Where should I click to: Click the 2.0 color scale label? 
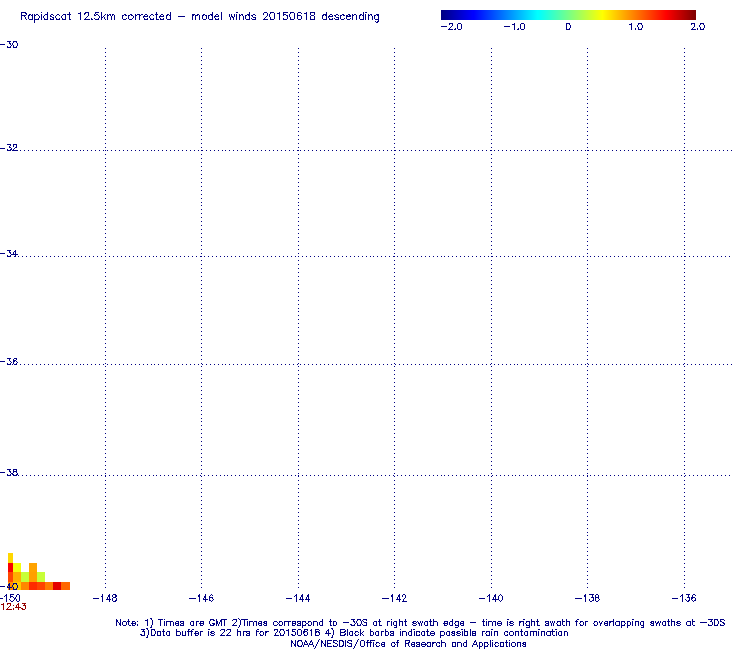[698, 27]
